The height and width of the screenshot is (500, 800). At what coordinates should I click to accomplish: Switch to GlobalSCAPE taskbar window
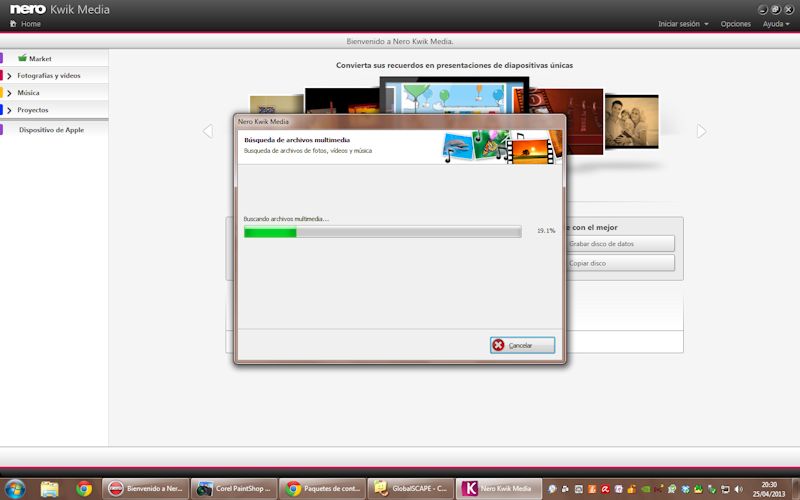(x=411, y=489)
